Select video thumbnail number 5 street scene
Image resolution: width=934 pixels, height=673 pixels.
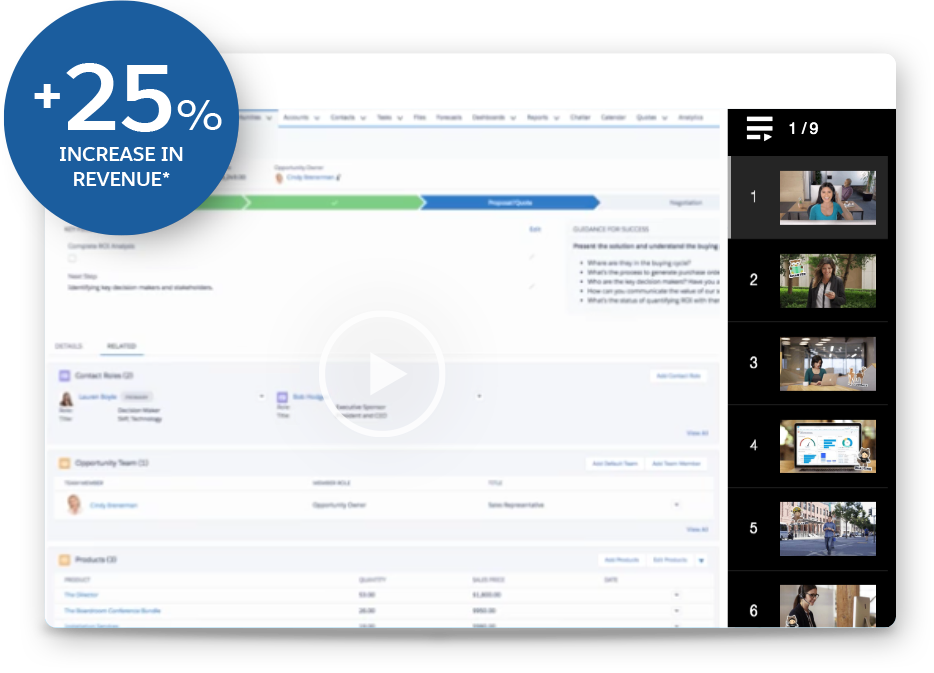[x=827, y=529]
